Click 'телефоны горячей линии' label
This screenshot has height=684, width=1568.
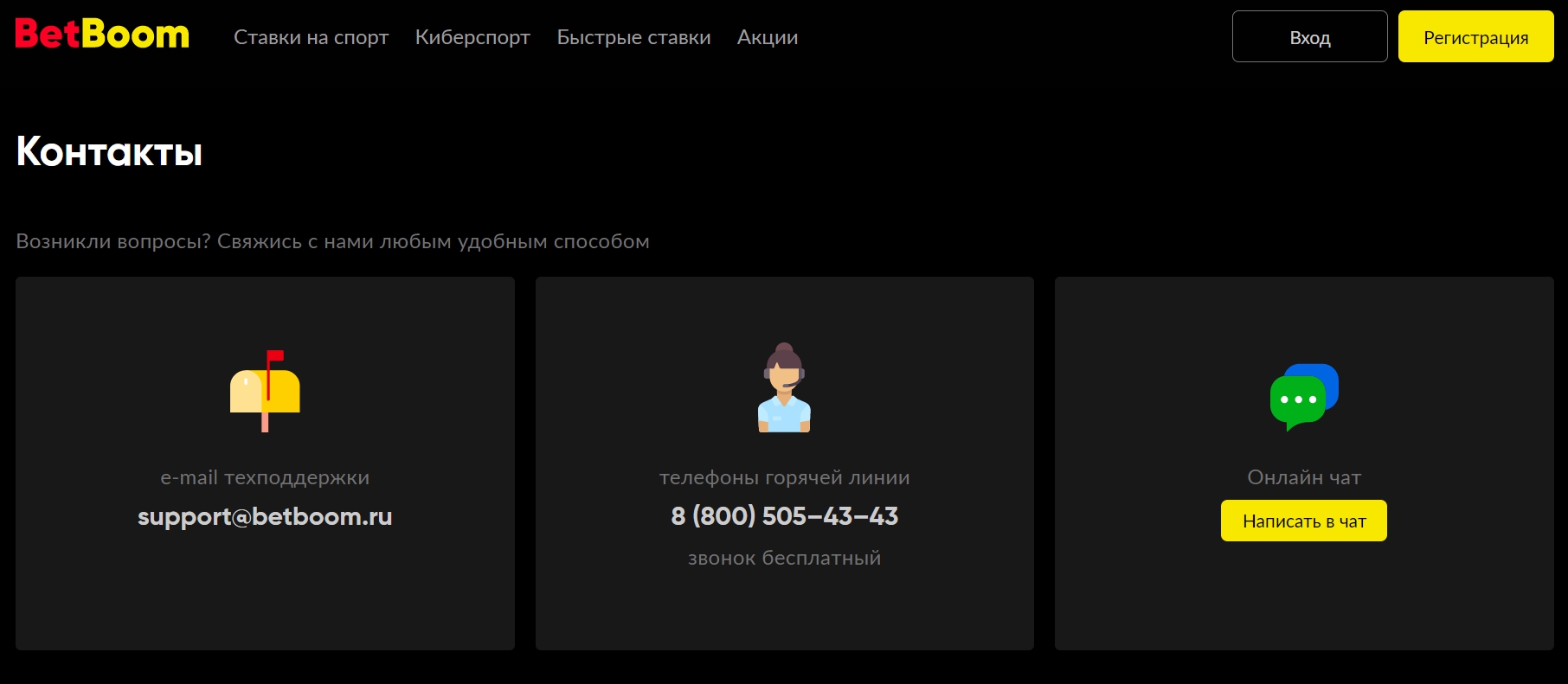(x=785, y=477)
